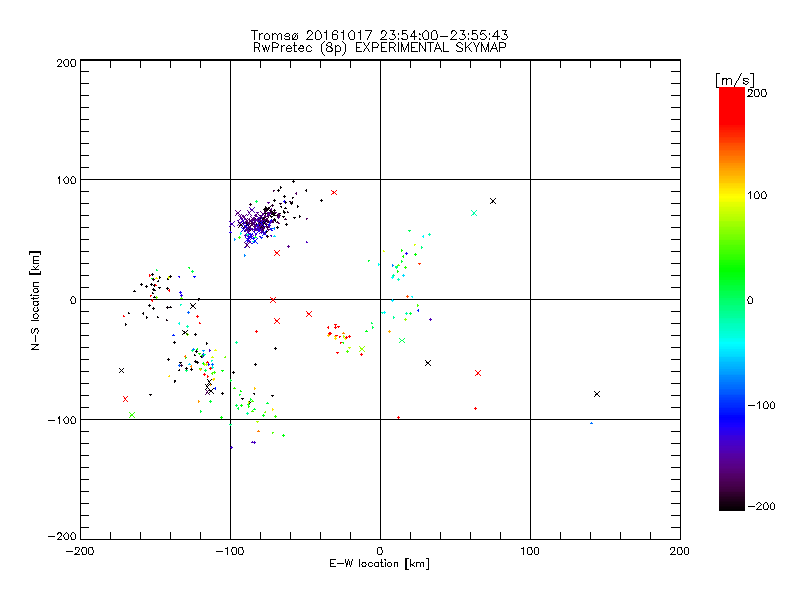Click the E-W axis '-100' tick label
Image resolution: width=800 pixels, height=600 pixels.
[x=230, y=551]
